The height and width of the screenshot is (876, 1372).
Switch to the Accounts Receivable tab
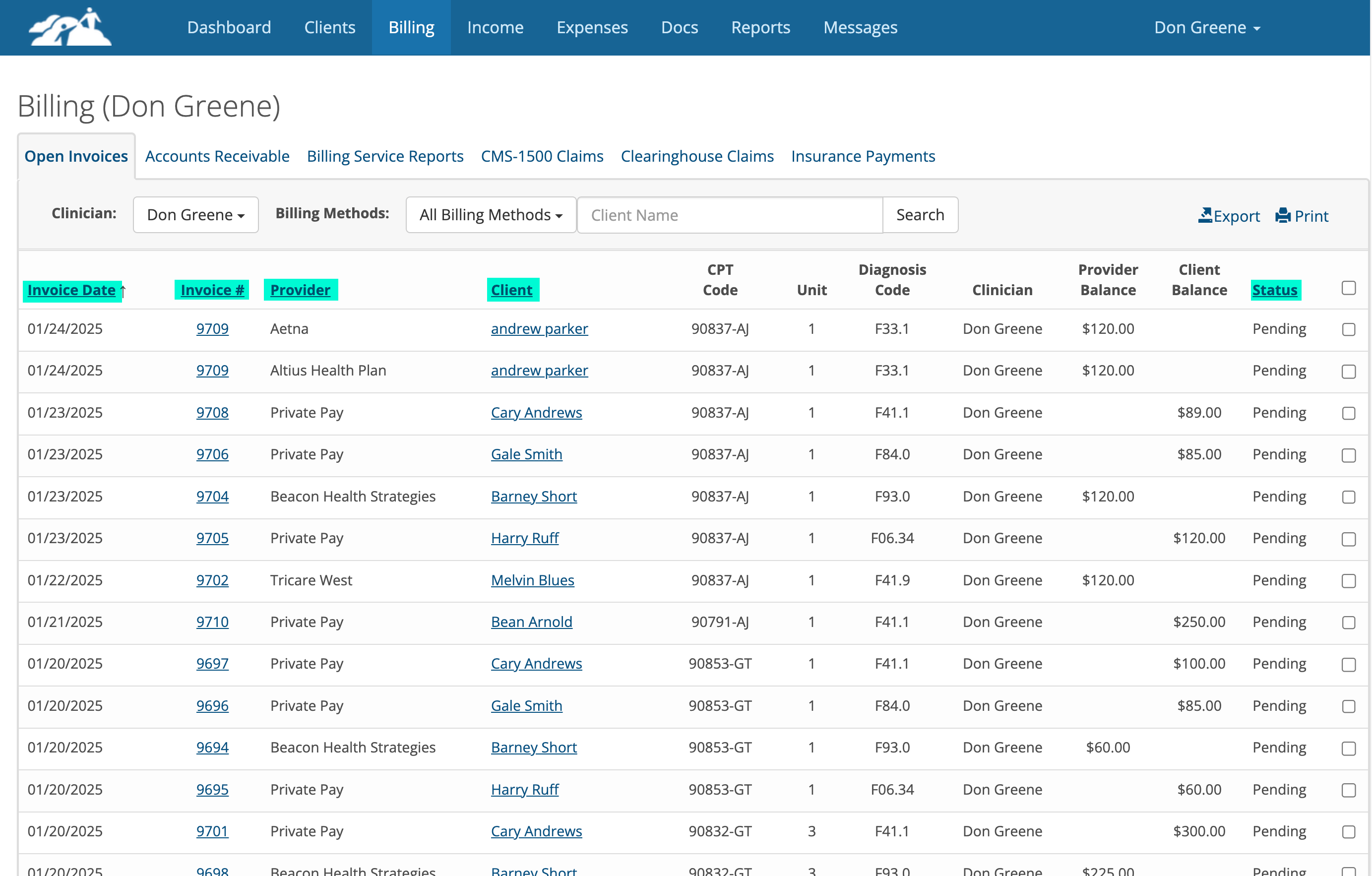pos(216,156)
